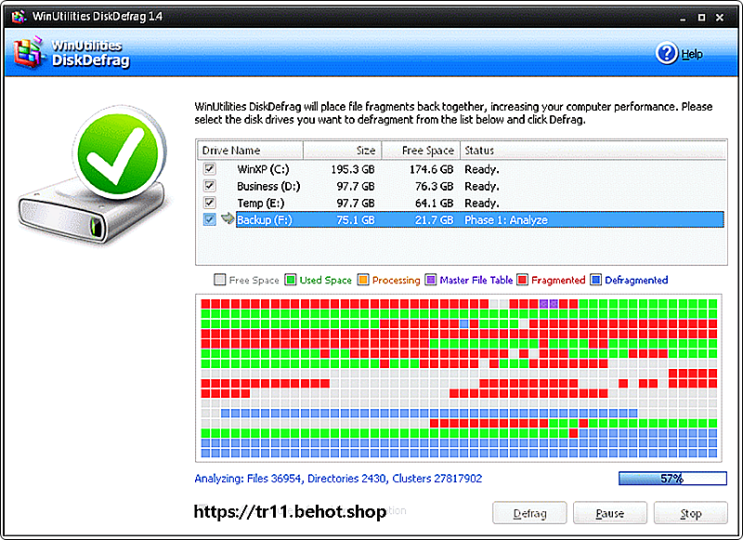743x540 pixels.
Task: Start defragmentation with the Defrag button
Action: pyautogui.click(x=529, y=513)
